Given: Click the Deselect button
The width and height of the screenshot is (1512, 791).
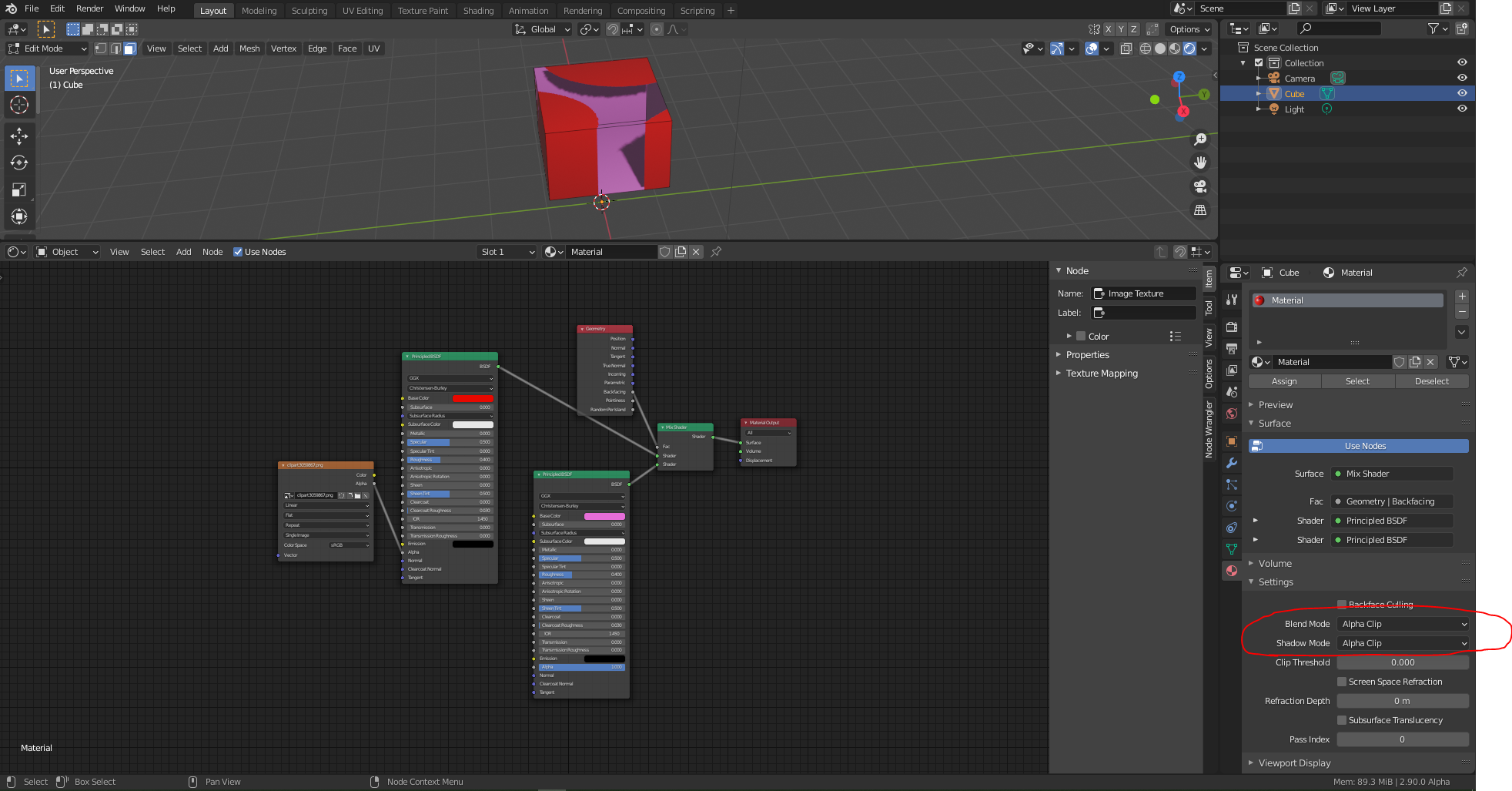Looking at the screenshot, I should click(x=1432, y=381).
